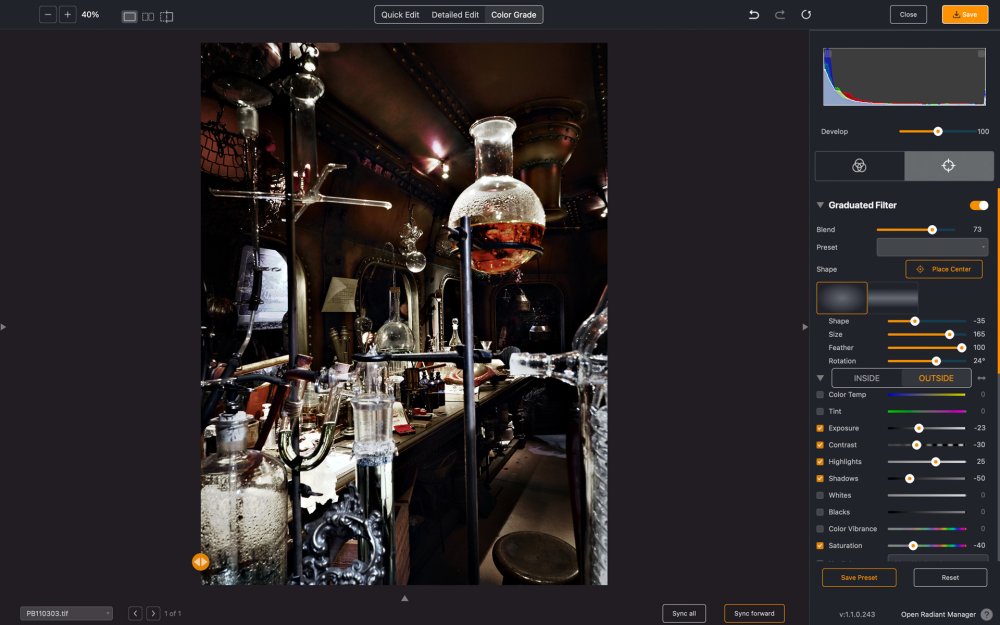Adjust the Rotation slider handle
1000x625 pixels.
pos(936,361)
